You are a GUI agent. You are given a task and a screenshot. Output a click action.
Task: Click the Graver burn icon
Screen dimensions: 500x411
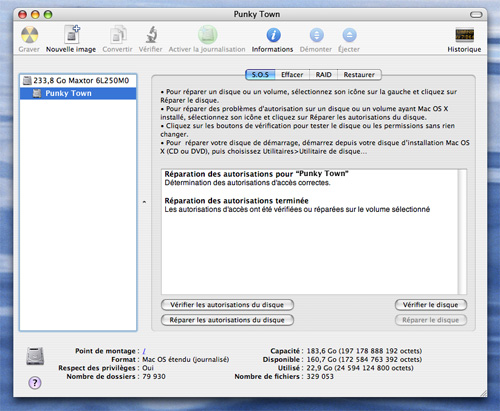[29, 35]
